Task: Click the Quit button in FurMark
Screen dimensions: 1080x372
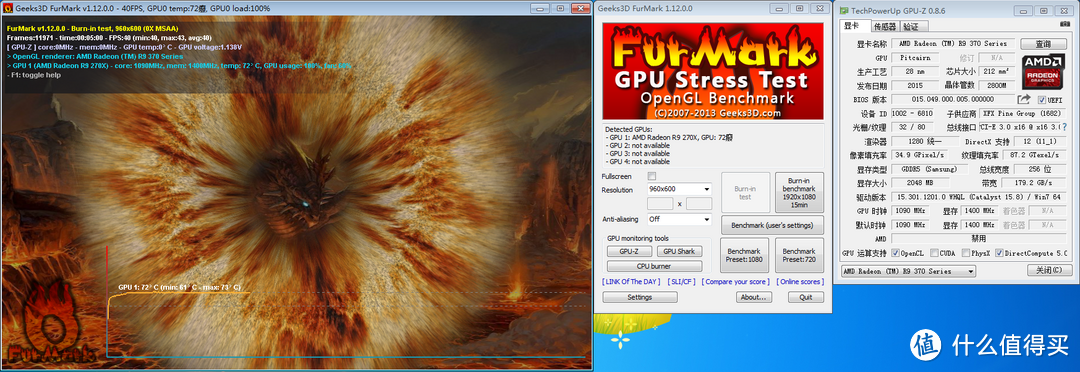Action: (x=806, y=297)
